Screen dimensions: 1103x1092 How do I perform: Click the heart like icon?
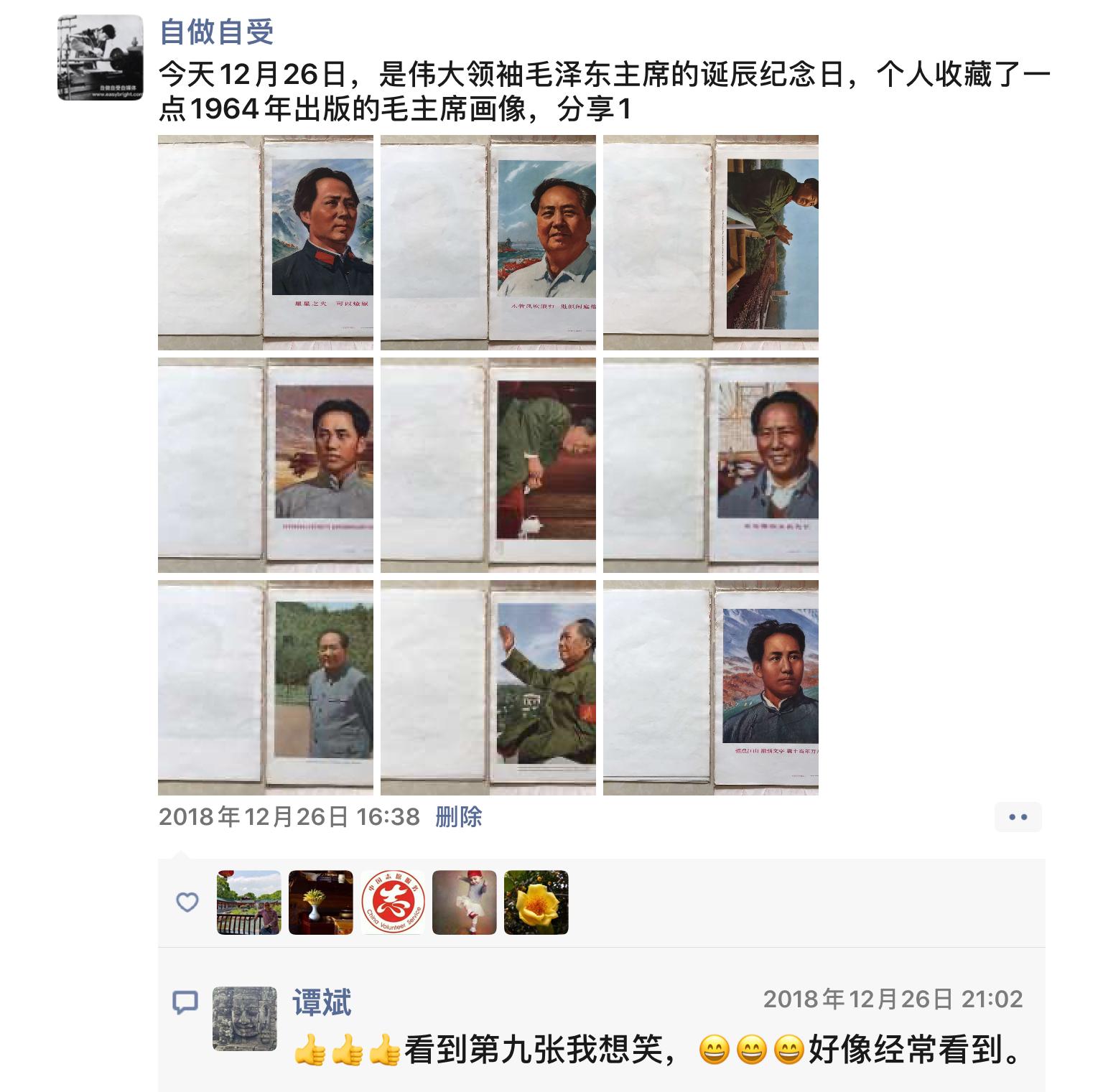pos(187,902)
